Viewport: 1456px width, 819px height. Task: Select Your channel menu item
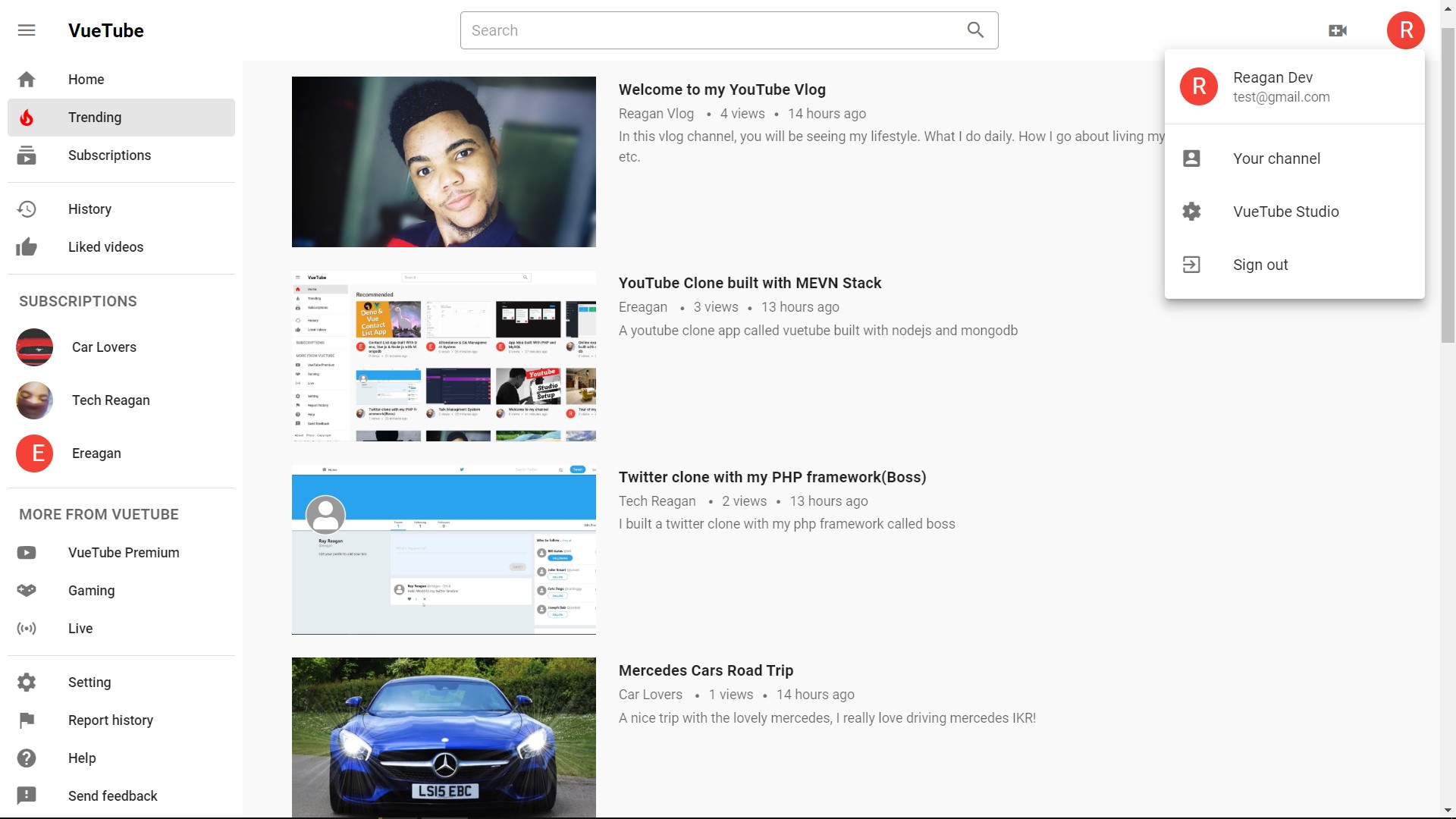(x=1276, y=158)
